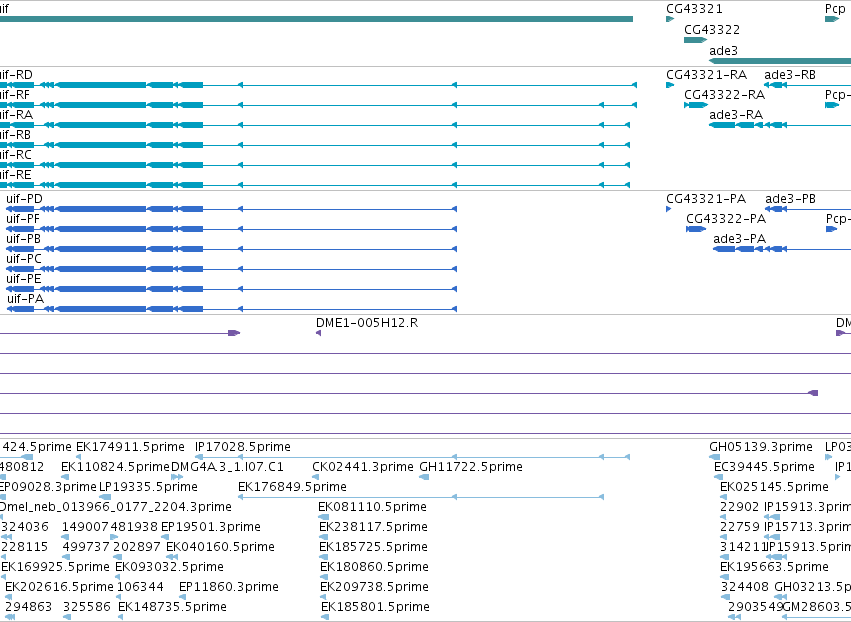The width and height of the screenshot is (851, 622).
Task: Select the ade3-PA protein label
Action: [x=740, y=239]
